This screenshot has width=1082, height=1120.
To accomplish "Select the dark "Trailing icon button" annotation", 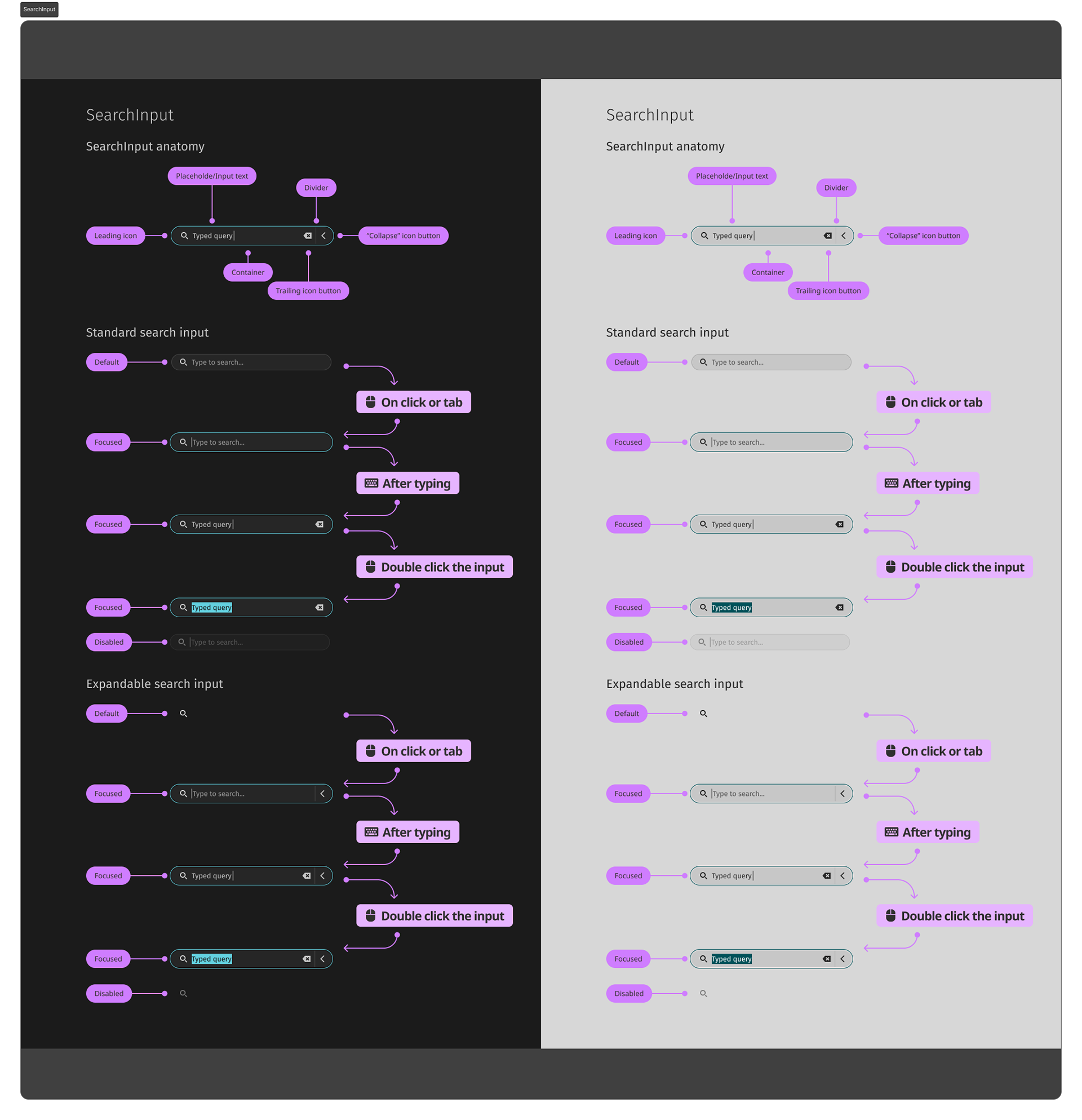I will coord(308,290).
